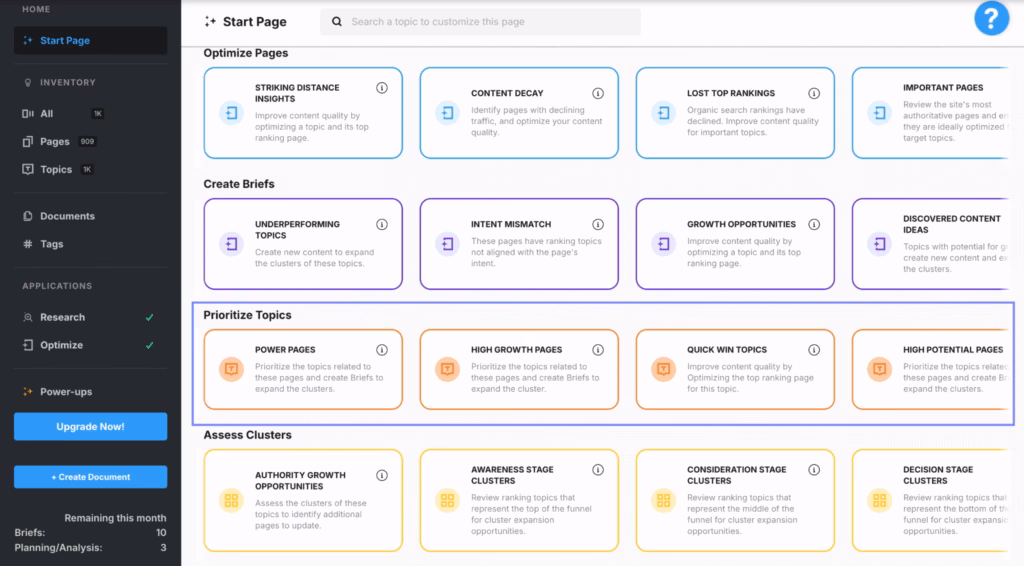Click the Quick Win Topics orange card icon
The image size is (1024, 566).
(663, 369)
